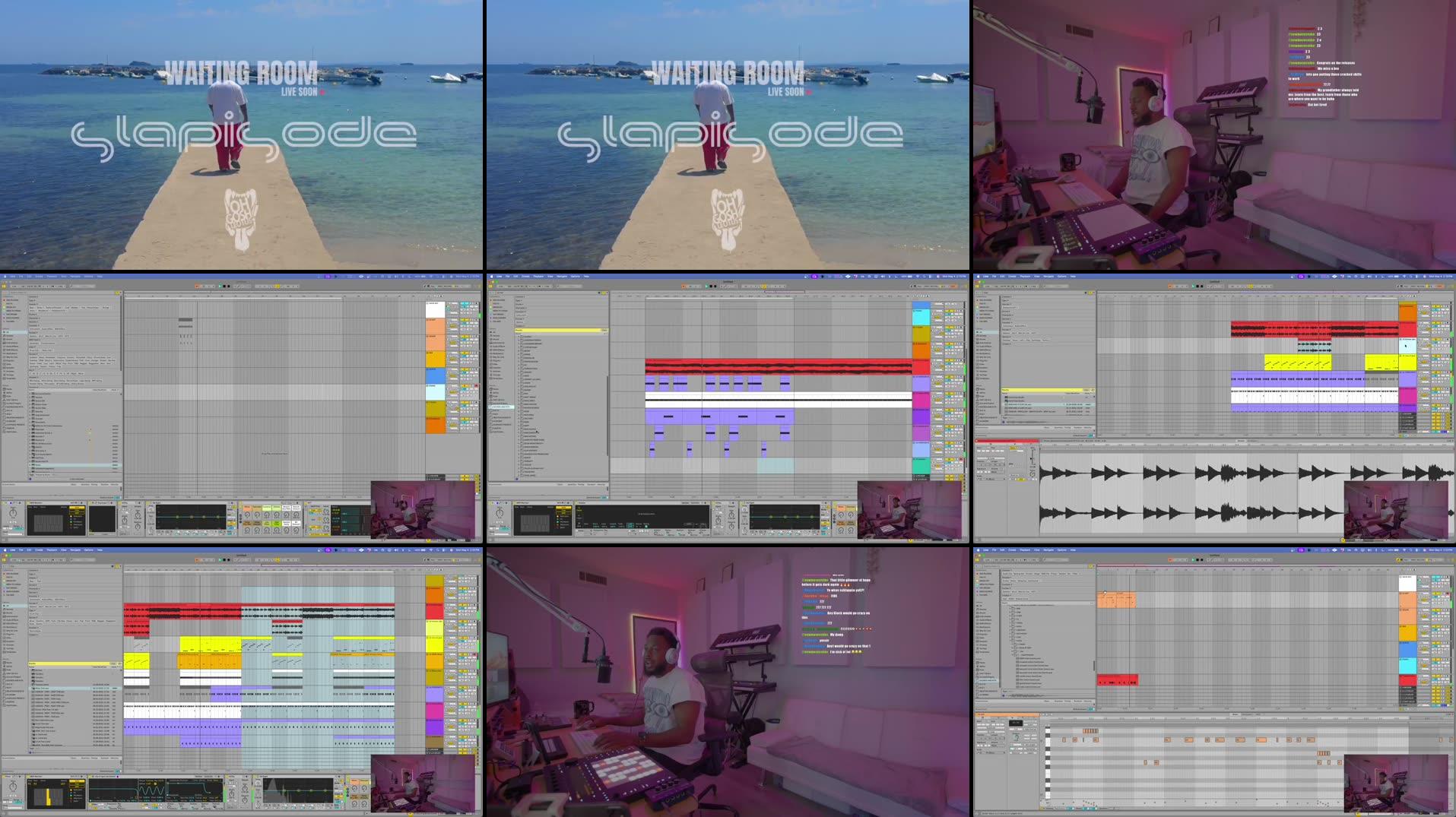Click white track header in piano roll frame
Screen dimensions: 1456x817
point(1407,584)
